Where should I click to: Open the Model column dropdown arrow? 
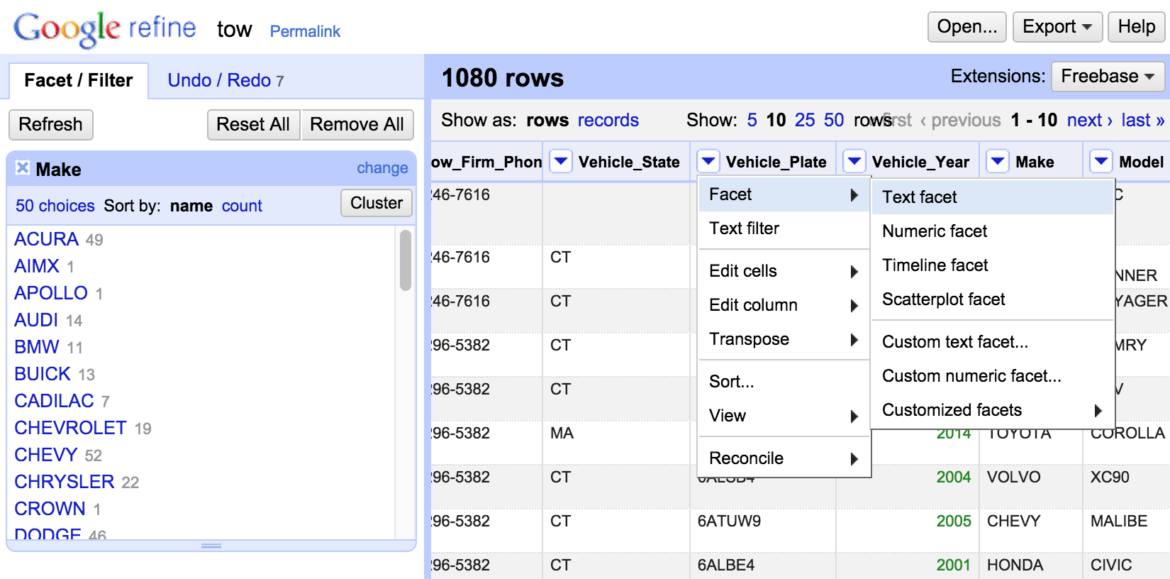1101,161
